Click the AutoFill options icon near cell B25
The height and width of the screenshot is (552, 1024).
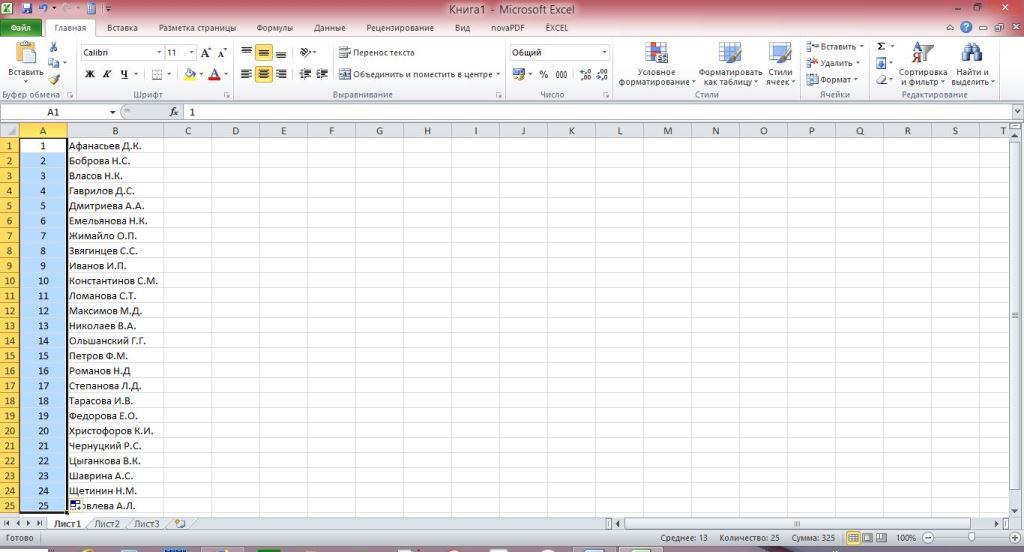tap(75, 505)
